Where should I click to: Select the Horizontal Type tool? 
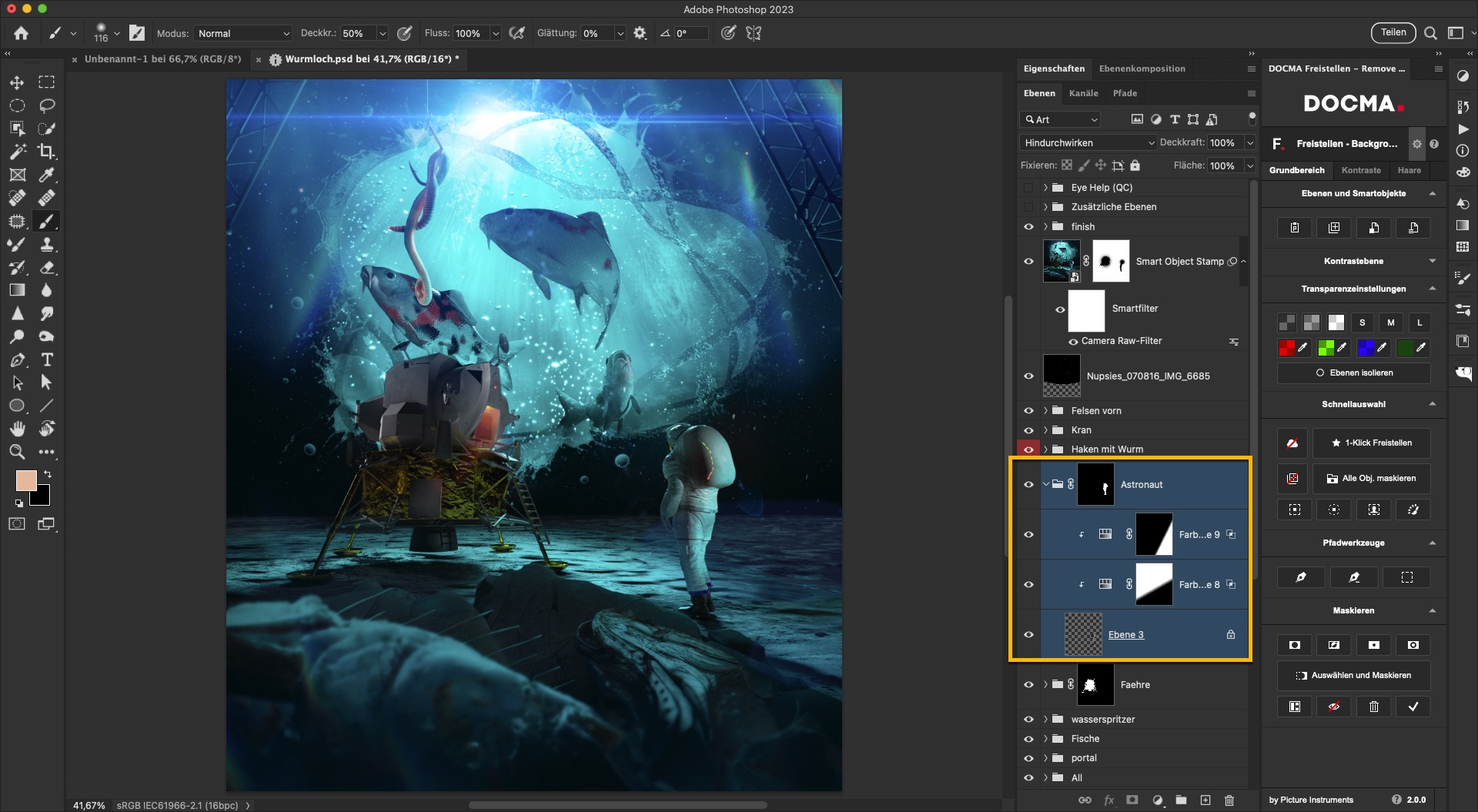point(47,359)
